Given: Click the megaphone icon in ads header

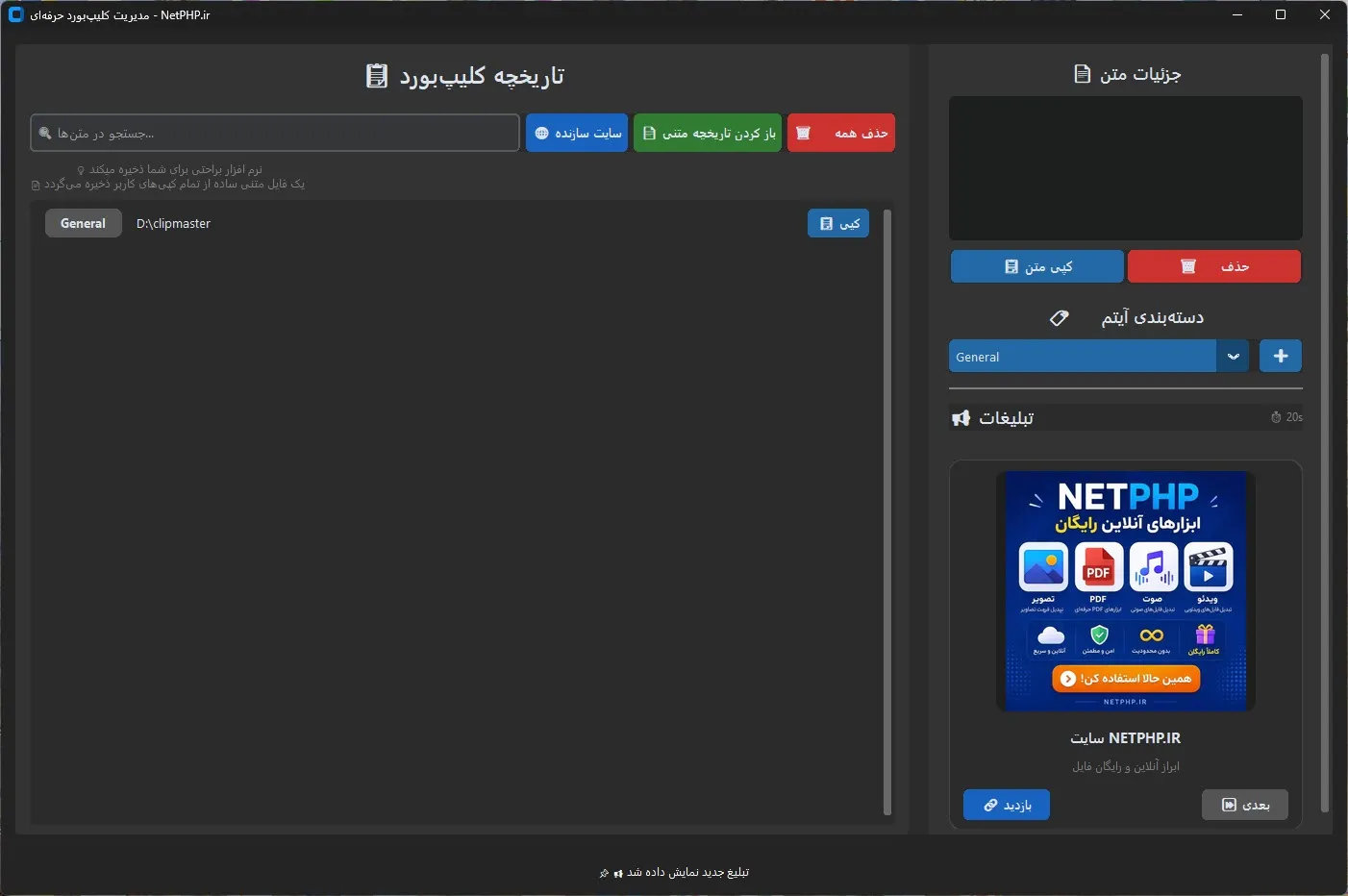Looking at the screenshot, I should click(x=961, y=418).
